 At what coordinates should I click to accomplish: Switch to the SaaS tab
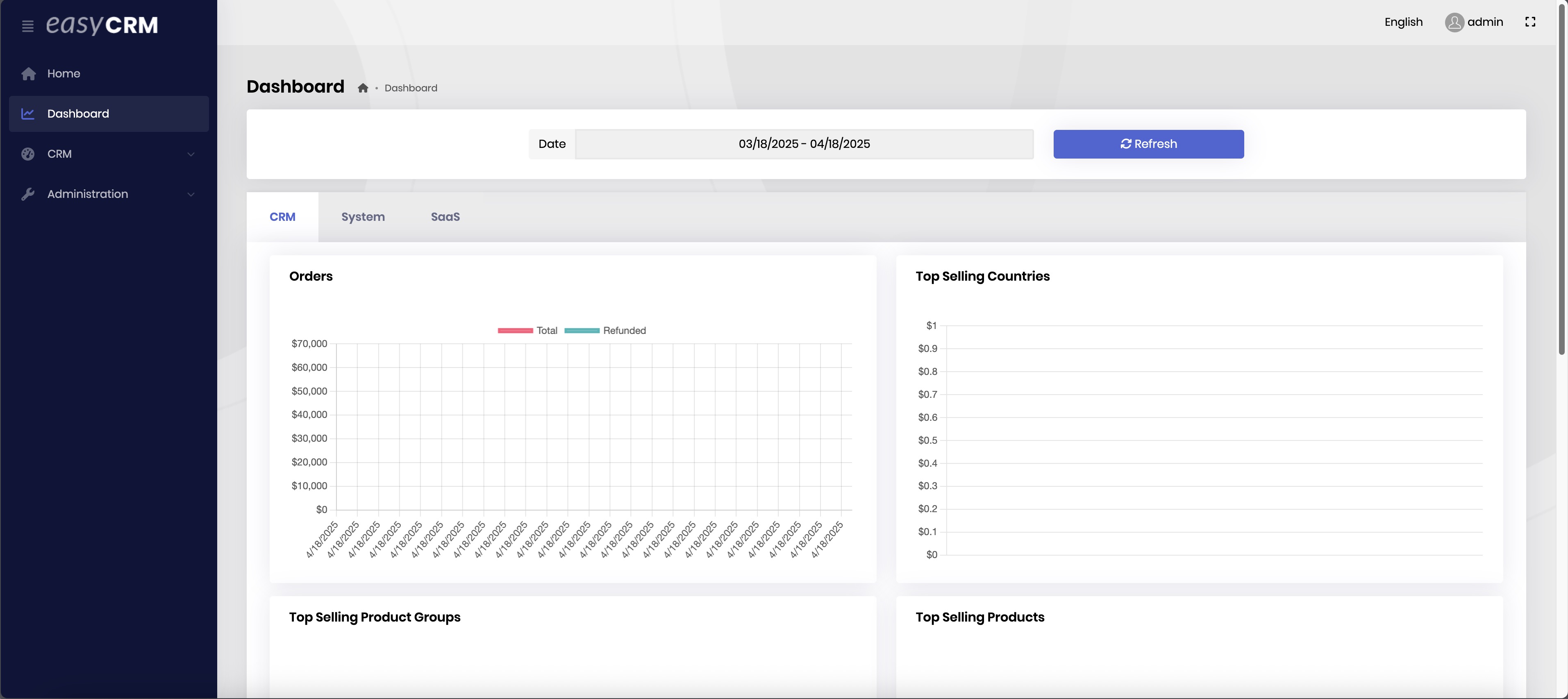[445, 217]
